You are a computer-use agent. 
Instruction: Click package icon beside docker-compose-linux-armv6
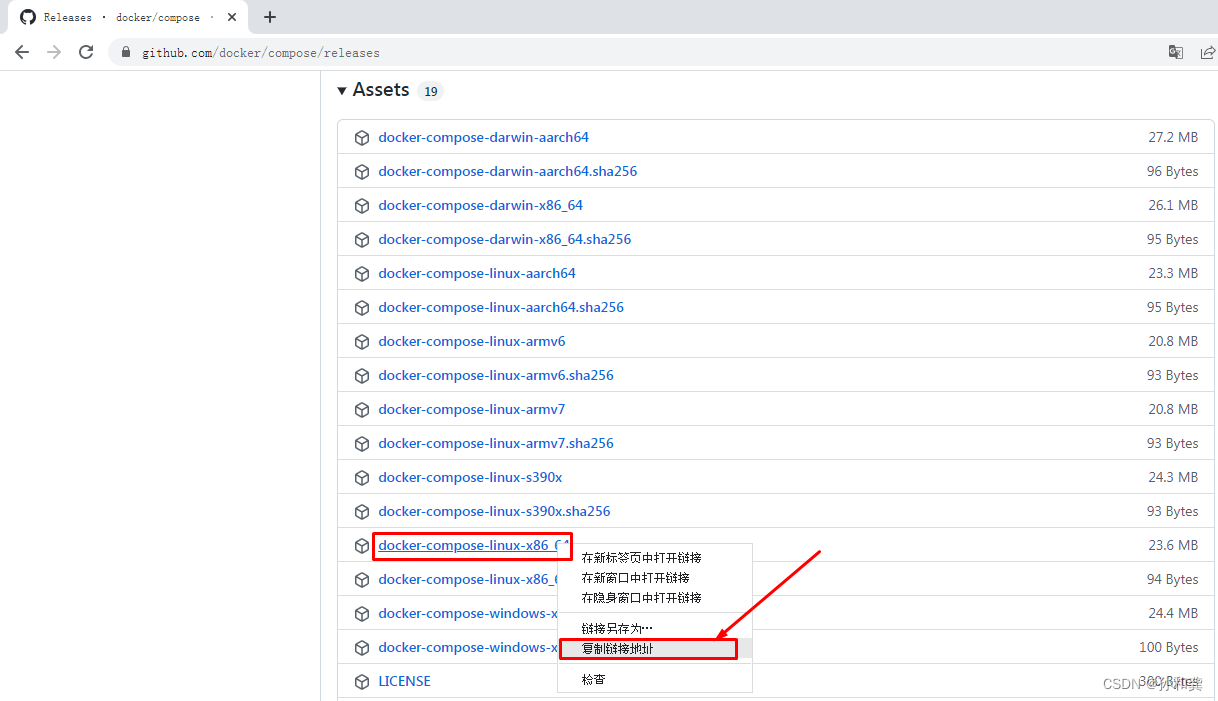(362, 341)
